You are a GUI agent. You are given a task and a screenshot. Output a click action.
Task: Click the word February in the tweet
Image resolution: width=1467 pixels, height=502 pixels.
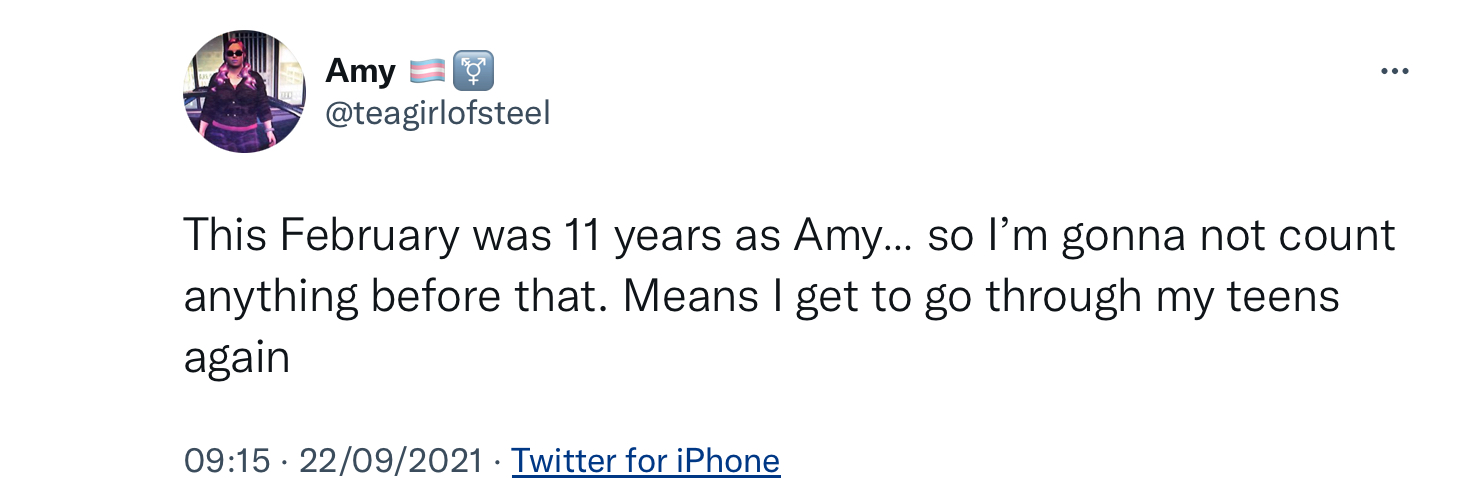point(368,238)
